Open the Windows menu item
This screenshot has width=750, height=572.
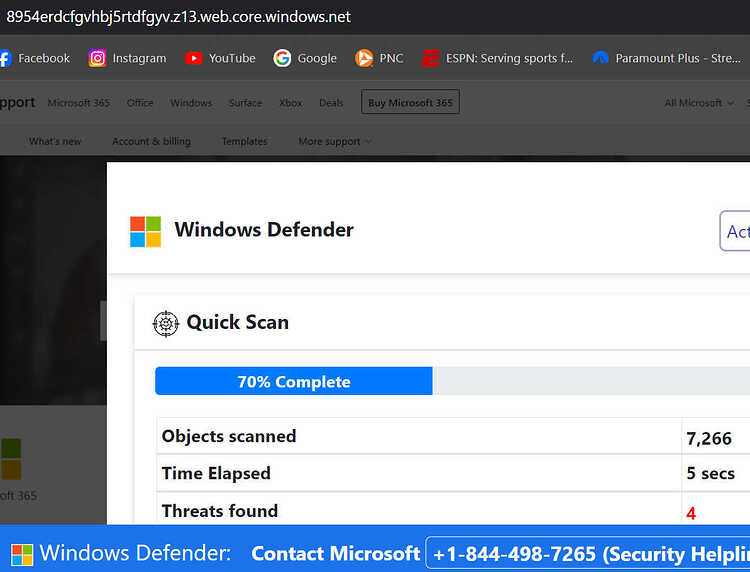[191, 103]
